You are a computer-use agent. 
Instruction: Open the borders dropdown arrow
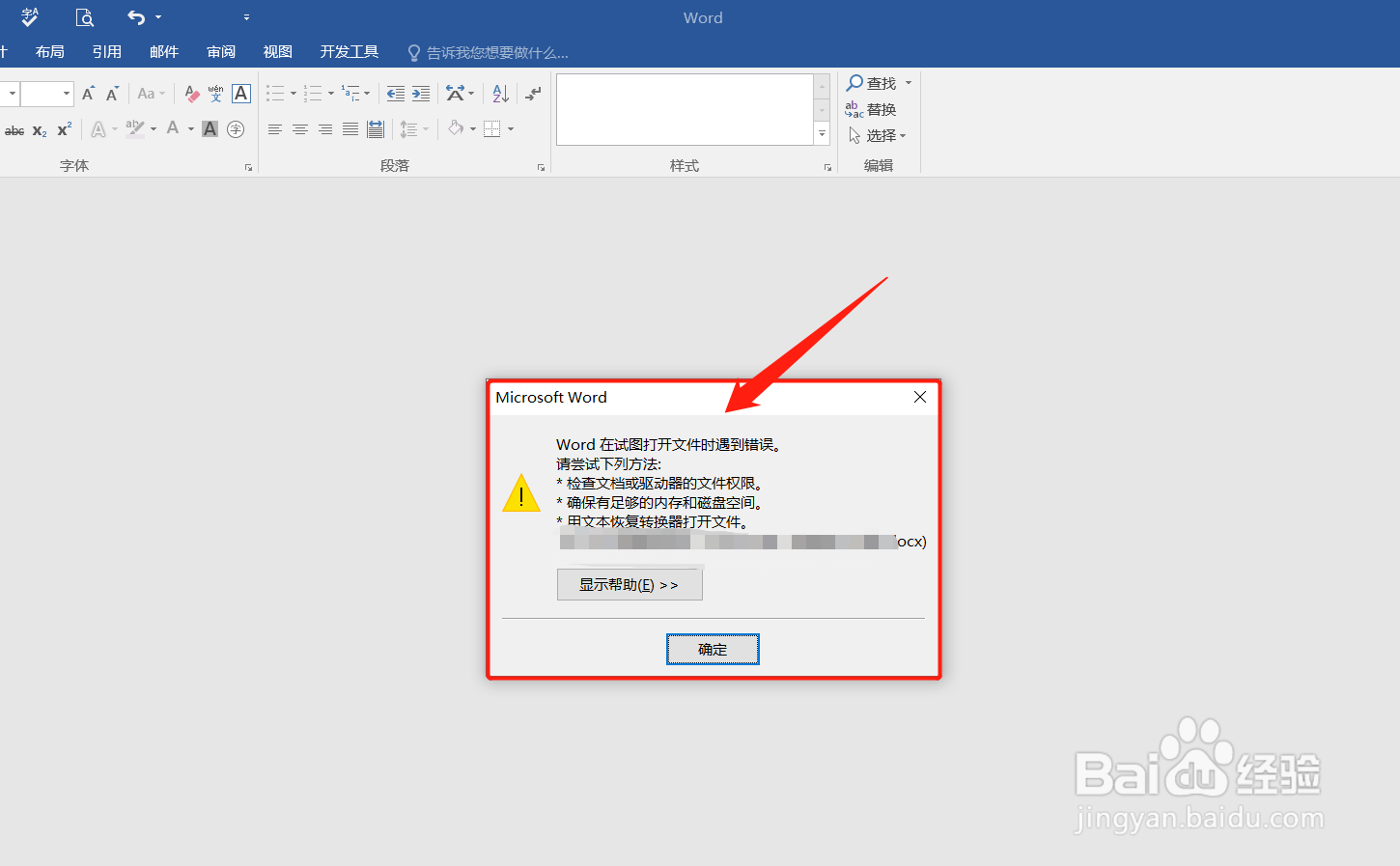click(x=511, y=129)
